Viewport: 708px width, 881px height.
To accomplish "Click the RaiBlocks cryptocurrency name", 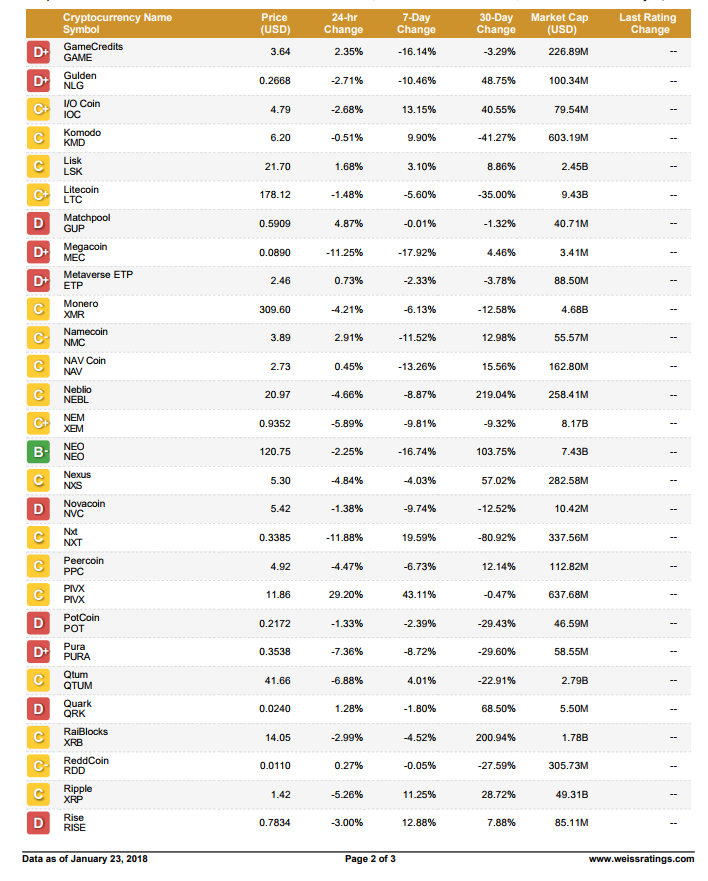I will click(85, 732).
